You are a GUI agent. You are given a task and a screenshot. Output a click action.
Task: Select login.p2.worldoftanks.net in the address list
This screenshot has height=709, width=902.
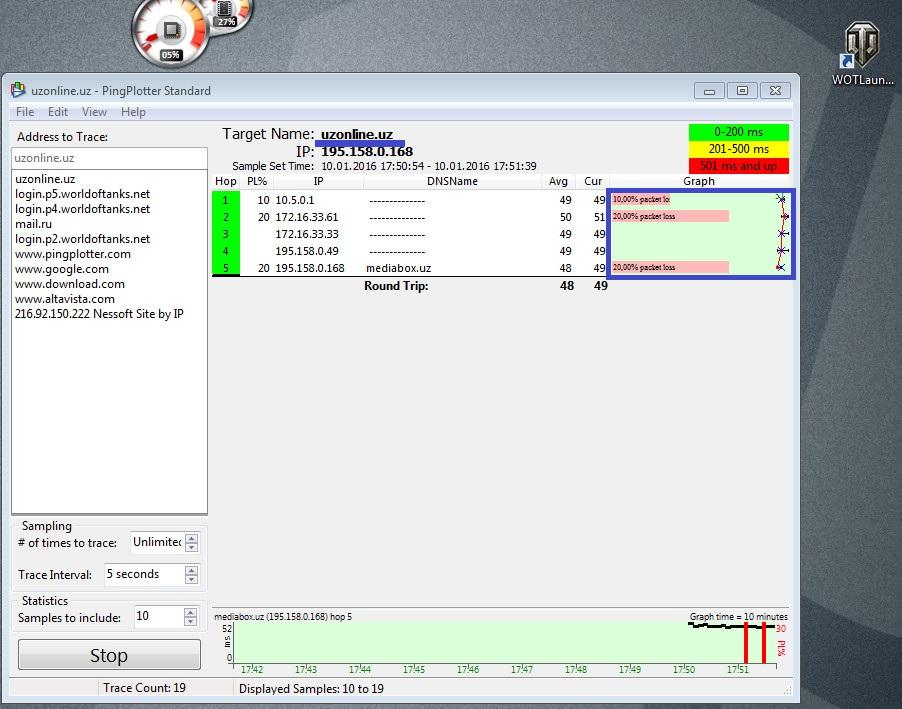pyautogui.click(x=82, y=239)
